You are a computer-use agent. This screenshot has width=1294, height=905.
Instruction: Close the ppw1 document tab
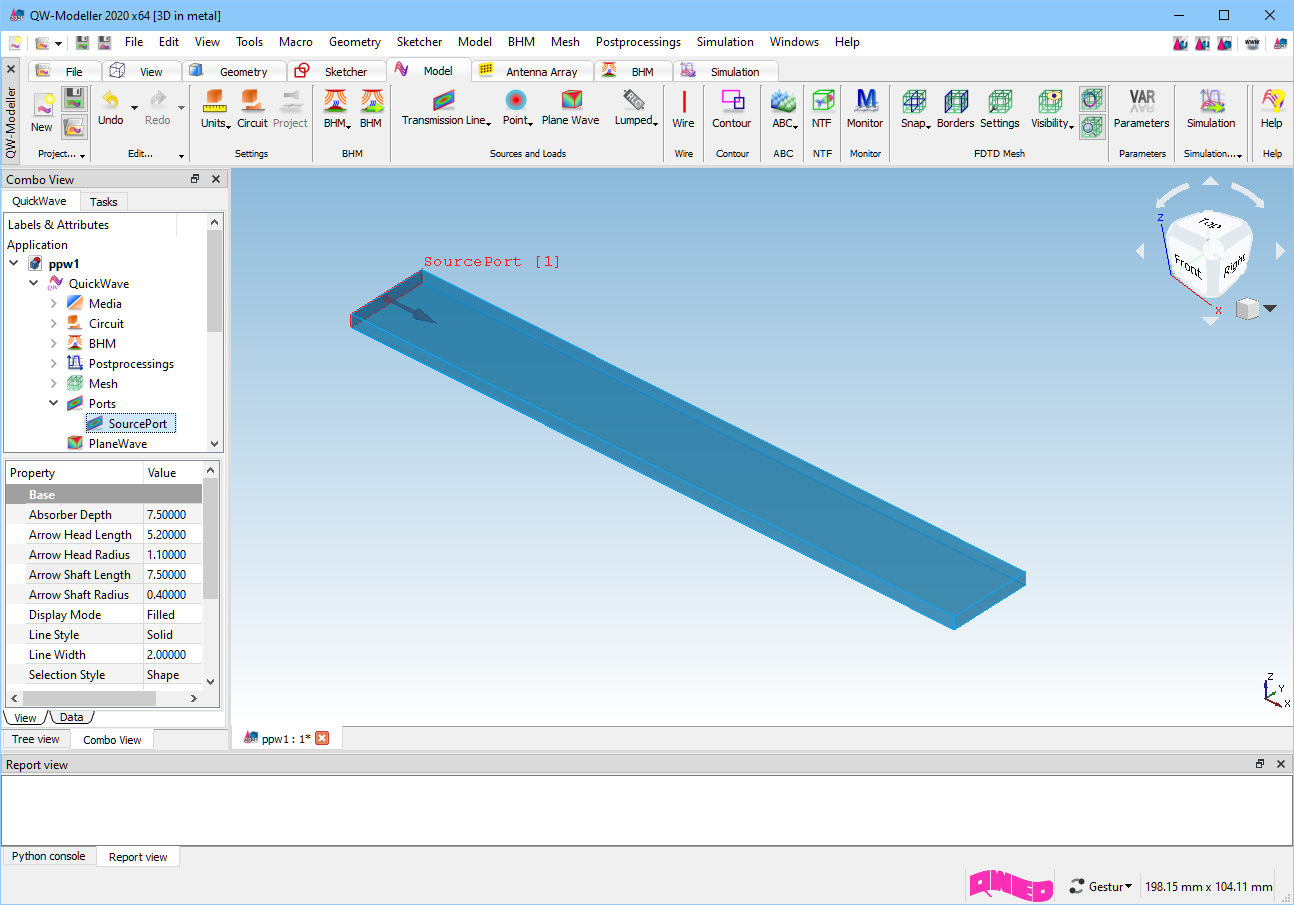pos(322,738)
